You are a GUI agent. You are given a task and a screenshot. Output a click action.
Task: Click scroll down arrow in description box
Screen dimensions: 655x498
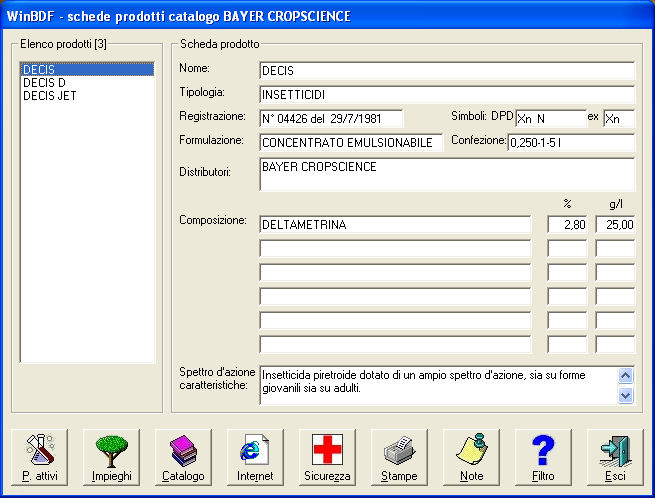point(625,395)
